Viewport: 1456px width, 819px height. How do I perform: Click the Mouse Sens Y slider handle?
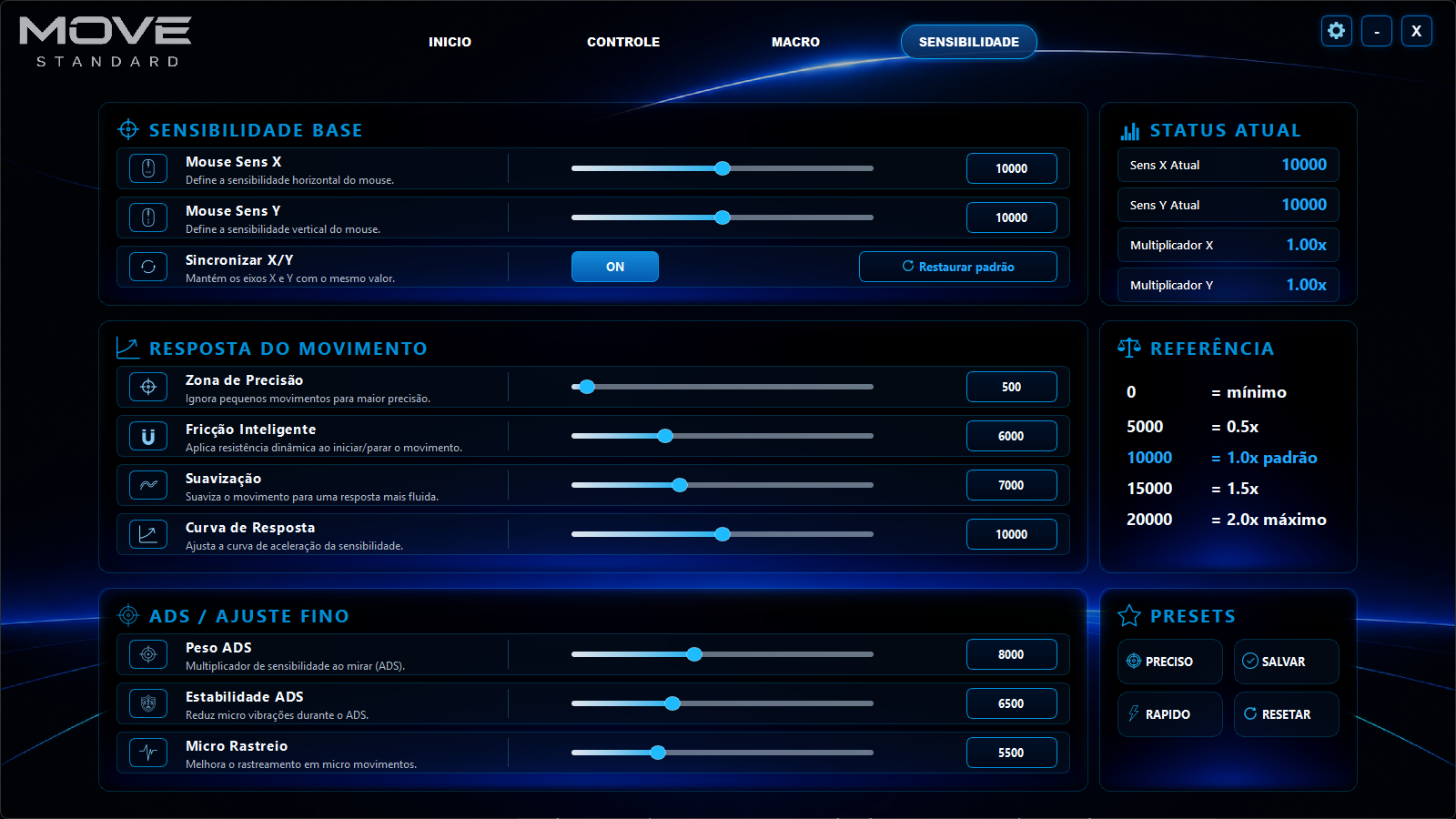(723, 217)
